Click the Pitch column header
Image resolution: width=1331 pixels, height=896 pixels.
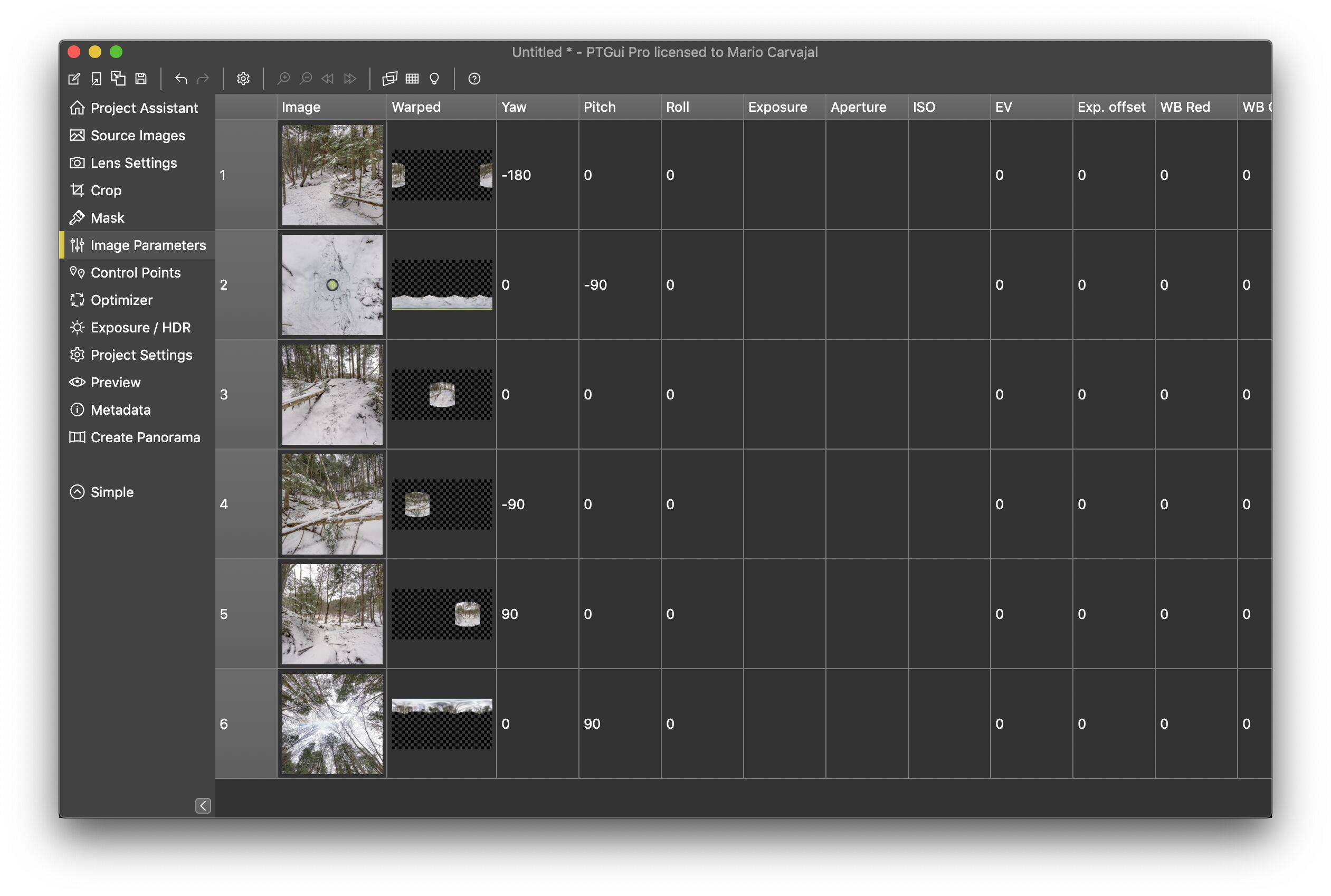coord(620,107)
